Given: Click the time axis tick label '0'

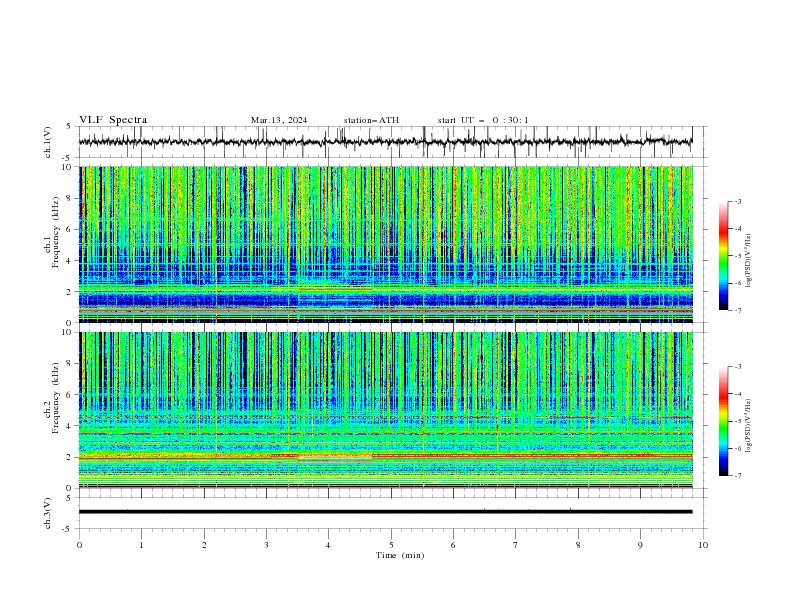Looking at the screenshot, I should point(79,545).
